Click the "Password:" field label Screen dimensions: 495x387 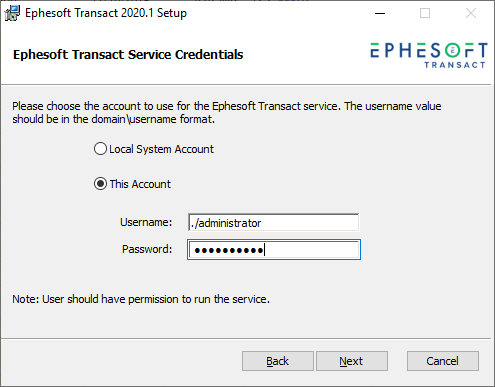pyautogui.click(x=147, y=249)
